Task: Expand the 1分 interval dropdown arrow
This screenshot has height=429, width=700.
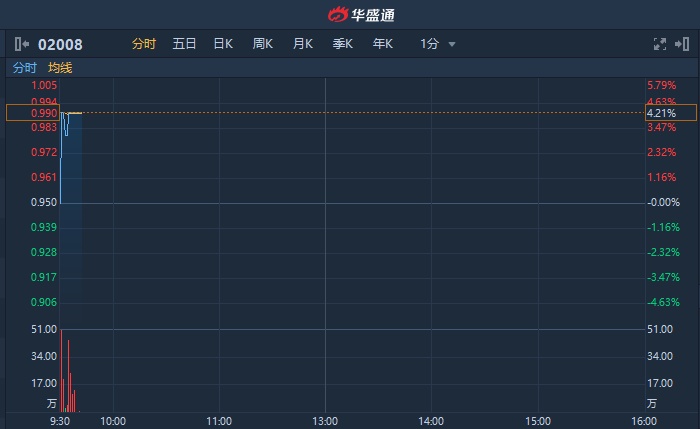Action: pyautogui.click(x=452, y=45)
